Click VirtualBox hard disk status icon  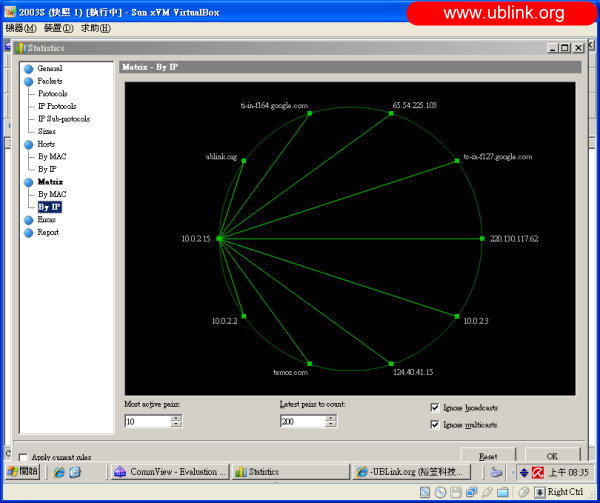click(x=425, y=492)
